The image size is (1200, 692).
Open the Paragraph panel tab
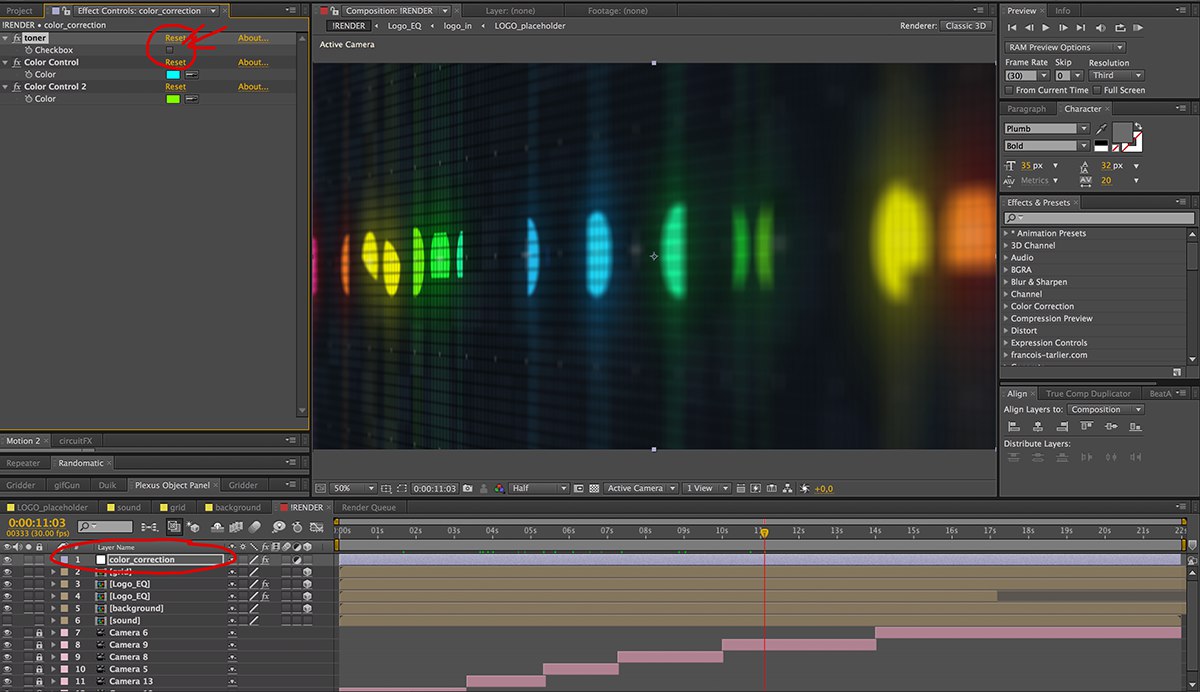pyautogui.click(x=1026, y=109)
